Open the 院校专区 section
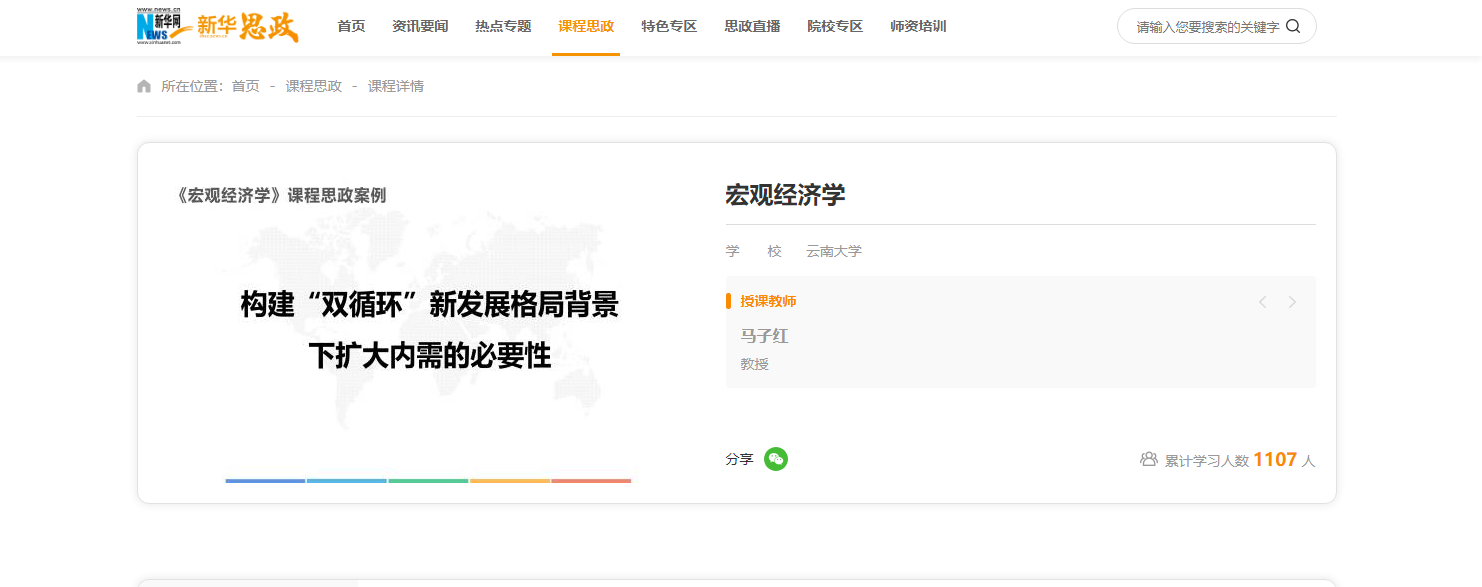 [x=835, y=27]
